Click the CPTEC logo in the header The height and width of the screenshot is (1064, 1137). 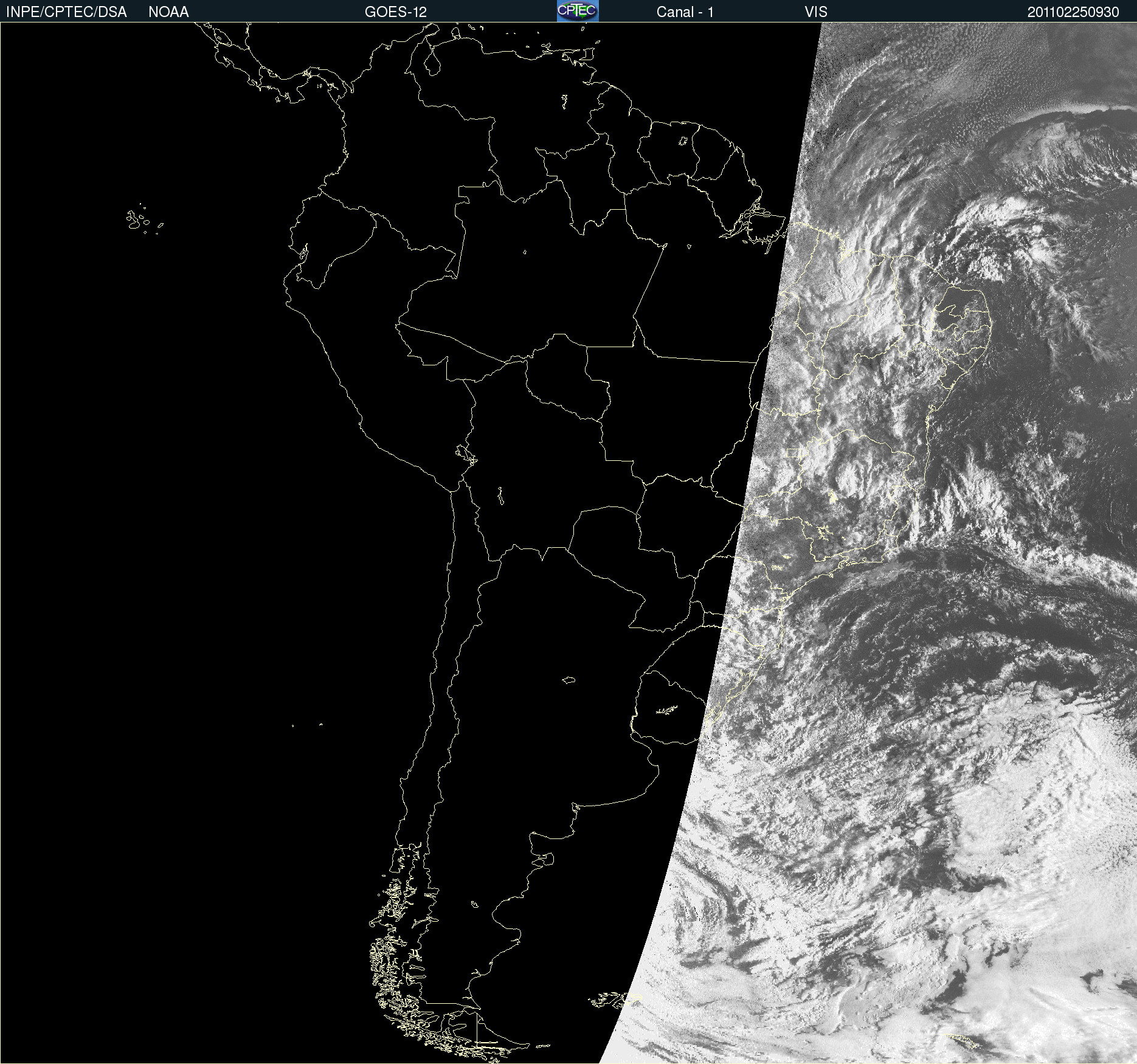(x=578, y=11)
